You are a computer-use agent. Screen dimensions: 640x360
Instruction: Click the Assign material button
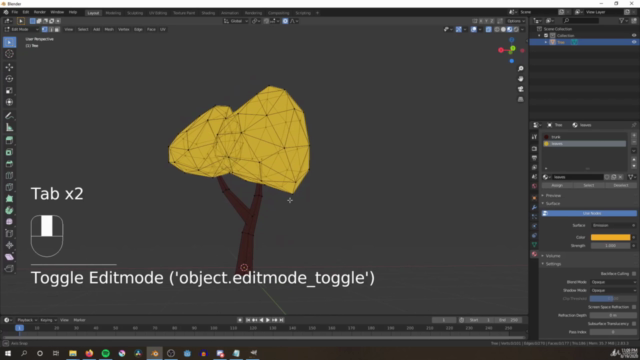click(557, 185)
